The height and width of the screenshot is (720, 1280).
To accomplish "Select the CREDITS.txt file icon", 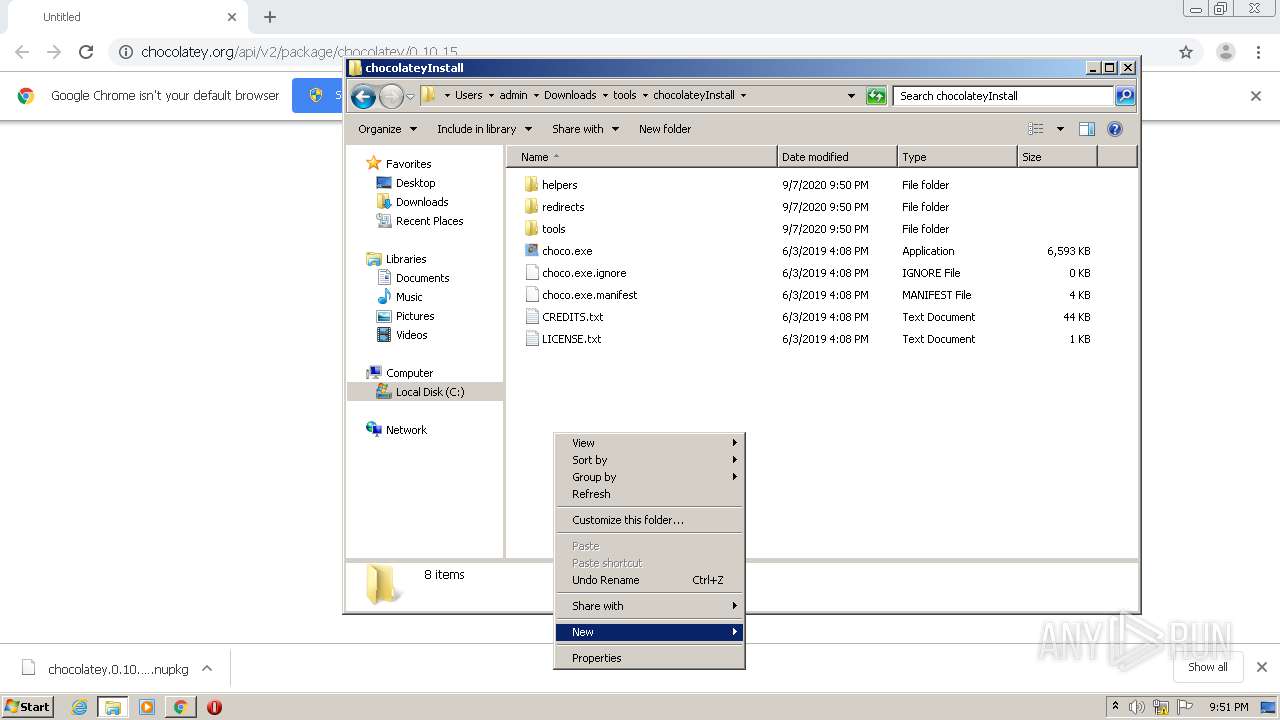I will 531,317.
